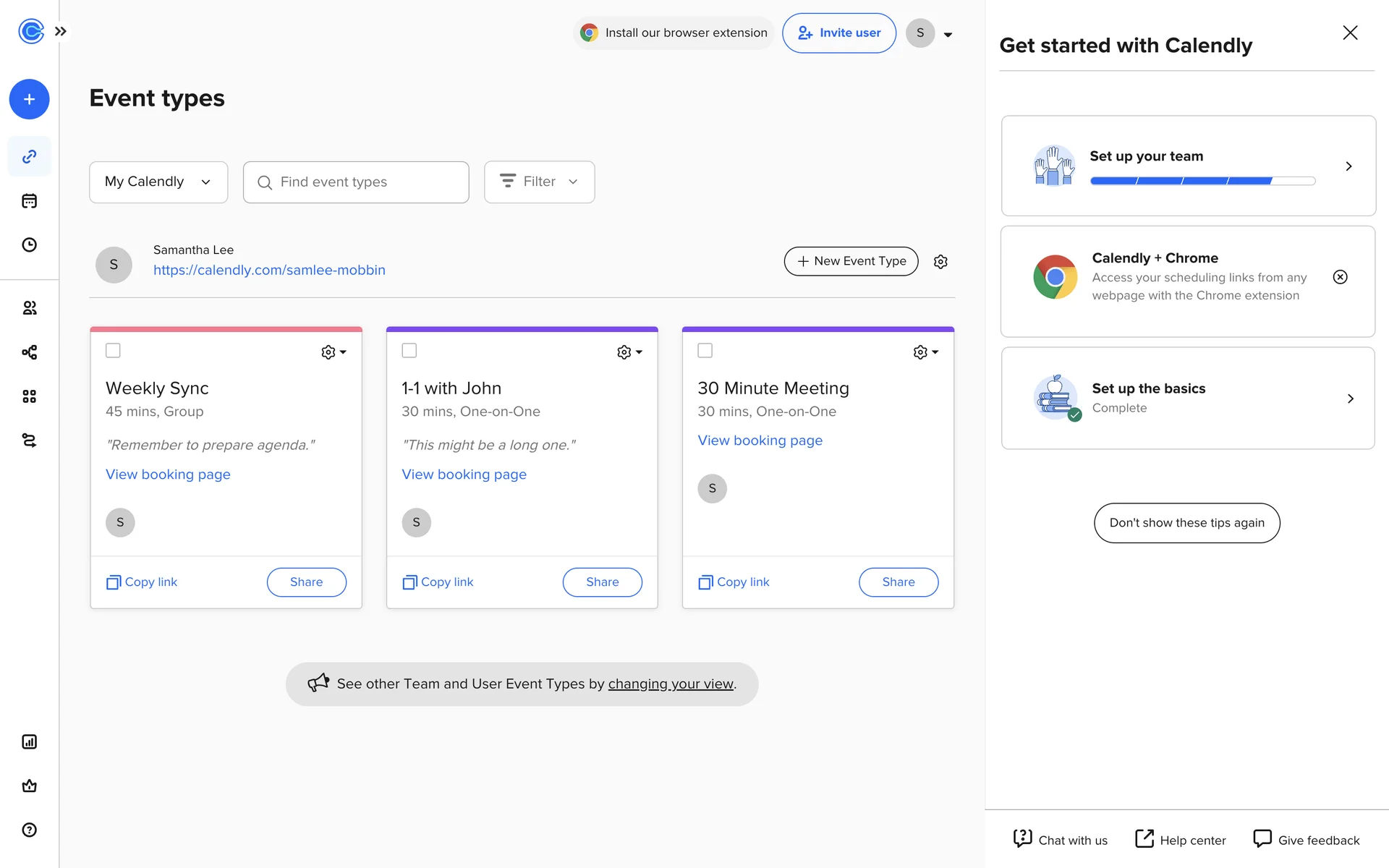The width and height of the screenshot is (1389, 868).
Task: Open the changing your view link
Action: pos(671,684)
